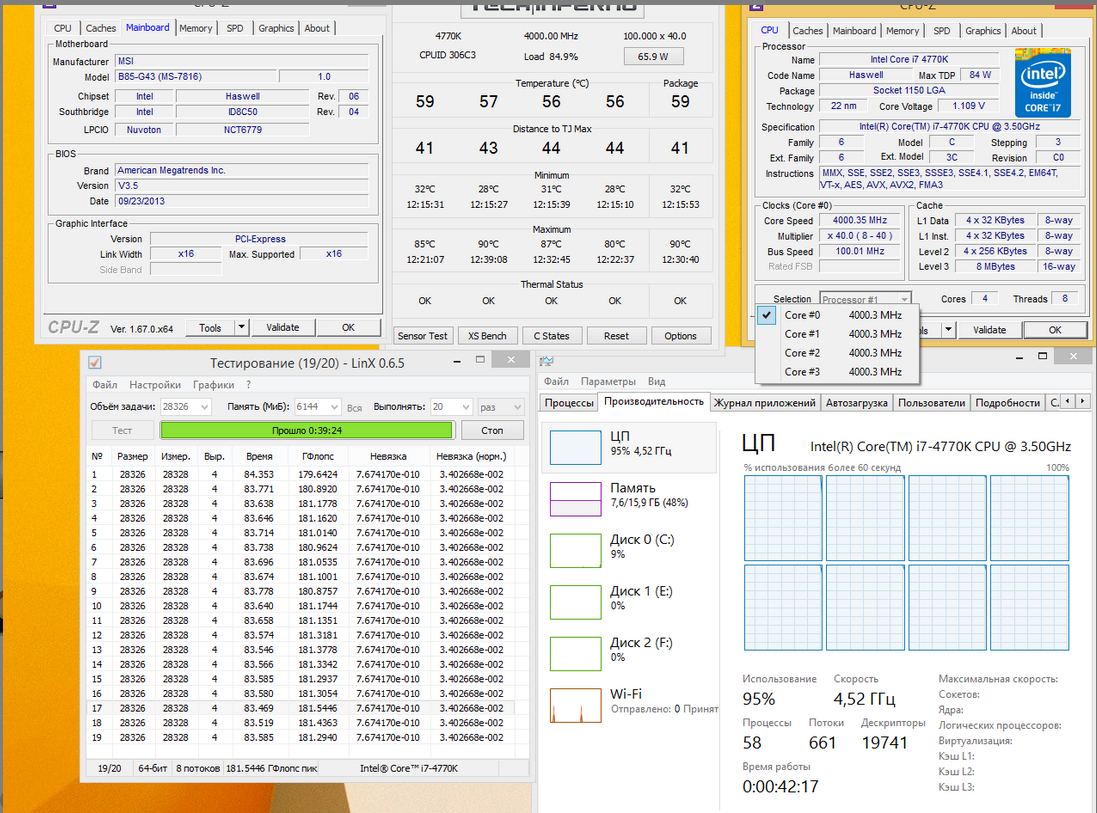Open Caches tab in right CPU-Z window
Image resolution: width=1097 pixels, height=813 pixels.
click(x=807, y=31)
